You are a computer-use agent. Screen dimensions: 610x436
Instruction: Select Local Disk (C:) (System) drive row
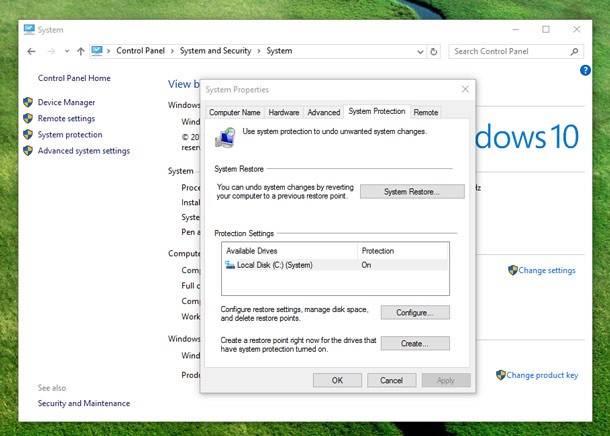[x=335, y=265]
